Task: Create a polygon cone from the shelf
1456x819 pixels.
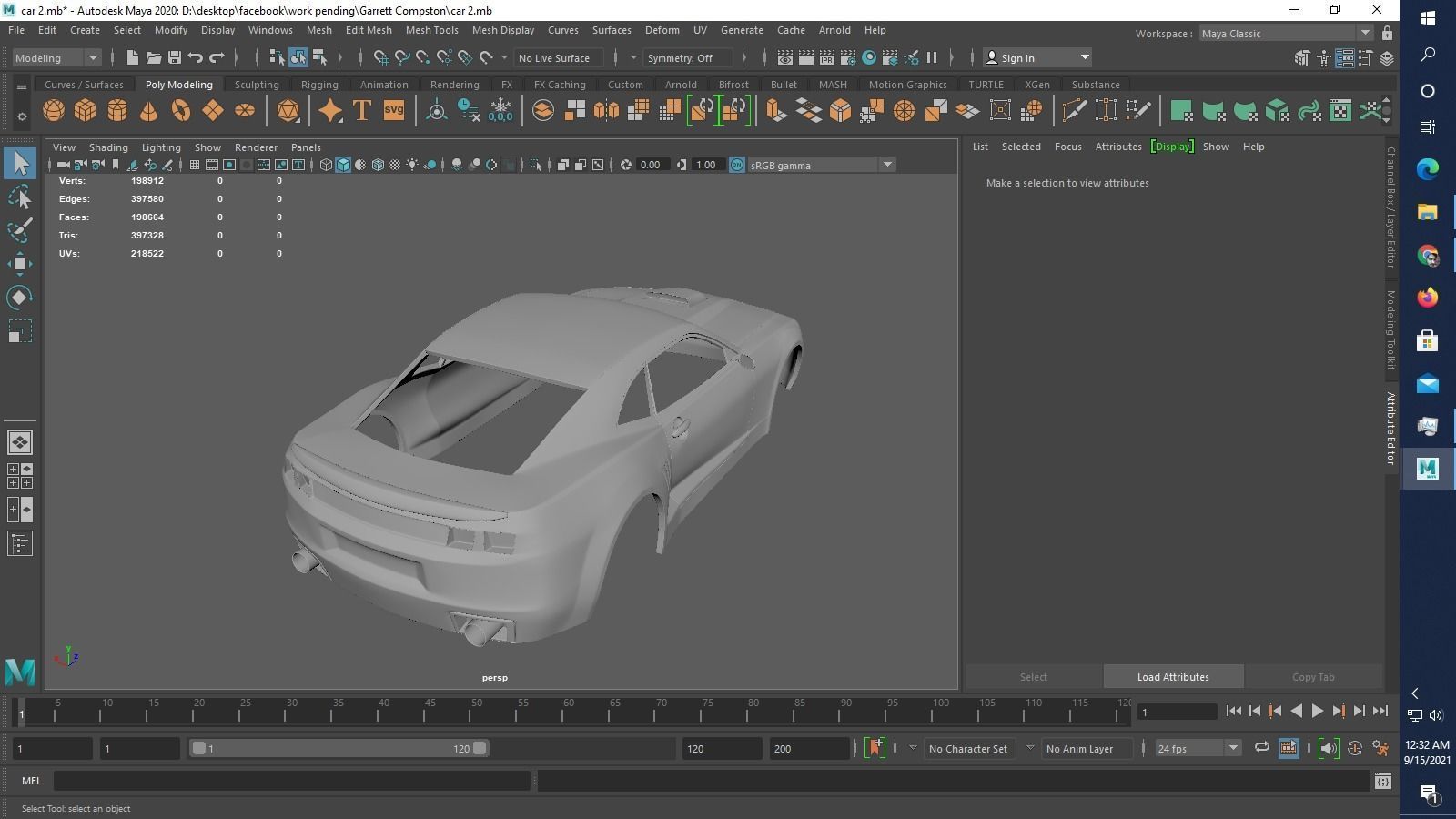Action: pos(149,110)
